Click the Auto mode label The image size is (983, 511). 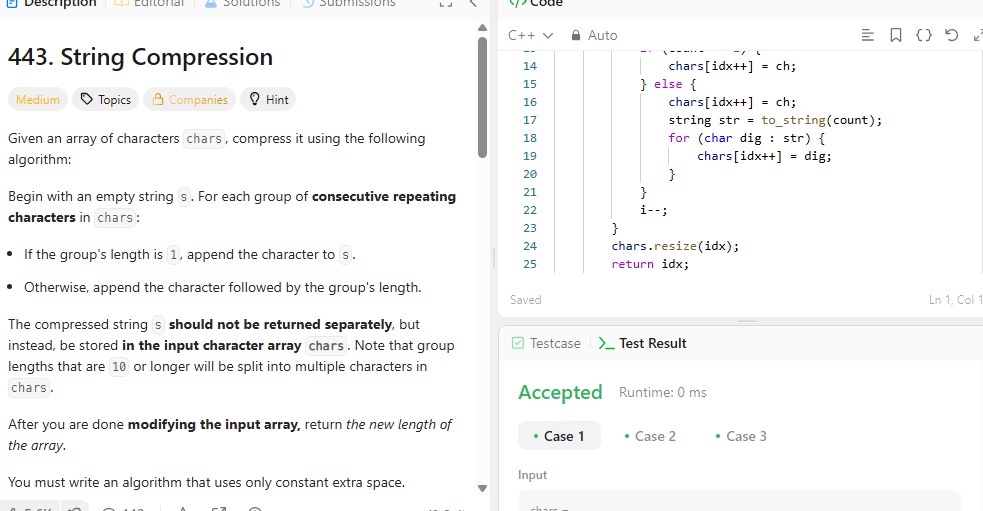[x=602, y=35]
